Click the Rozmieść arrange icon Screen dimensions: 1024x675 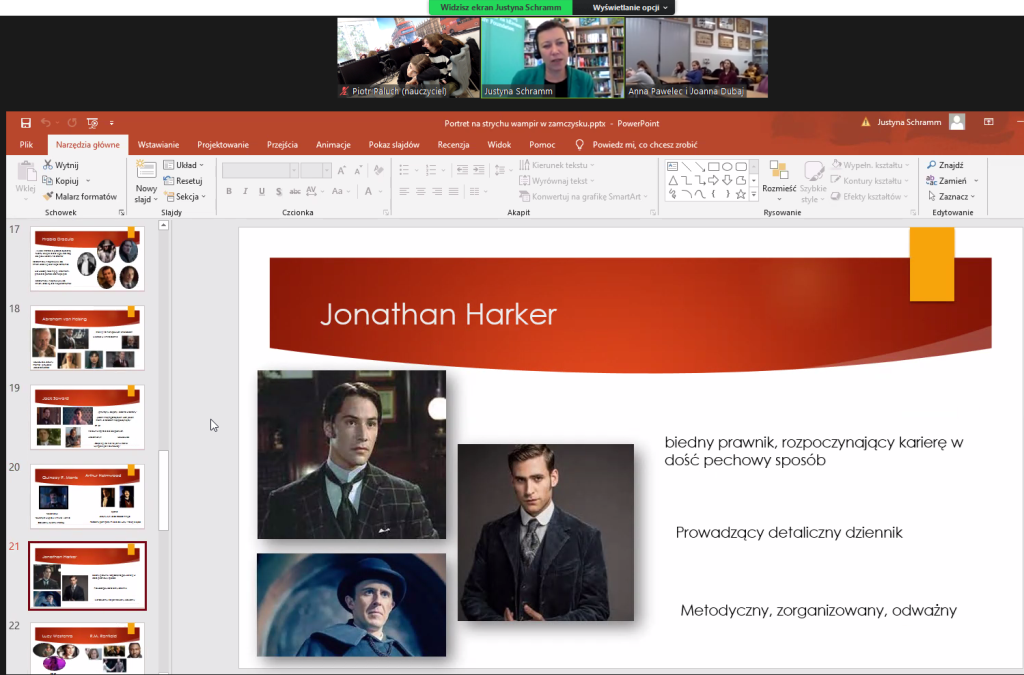pyautogui.click(x=779, y=170)
